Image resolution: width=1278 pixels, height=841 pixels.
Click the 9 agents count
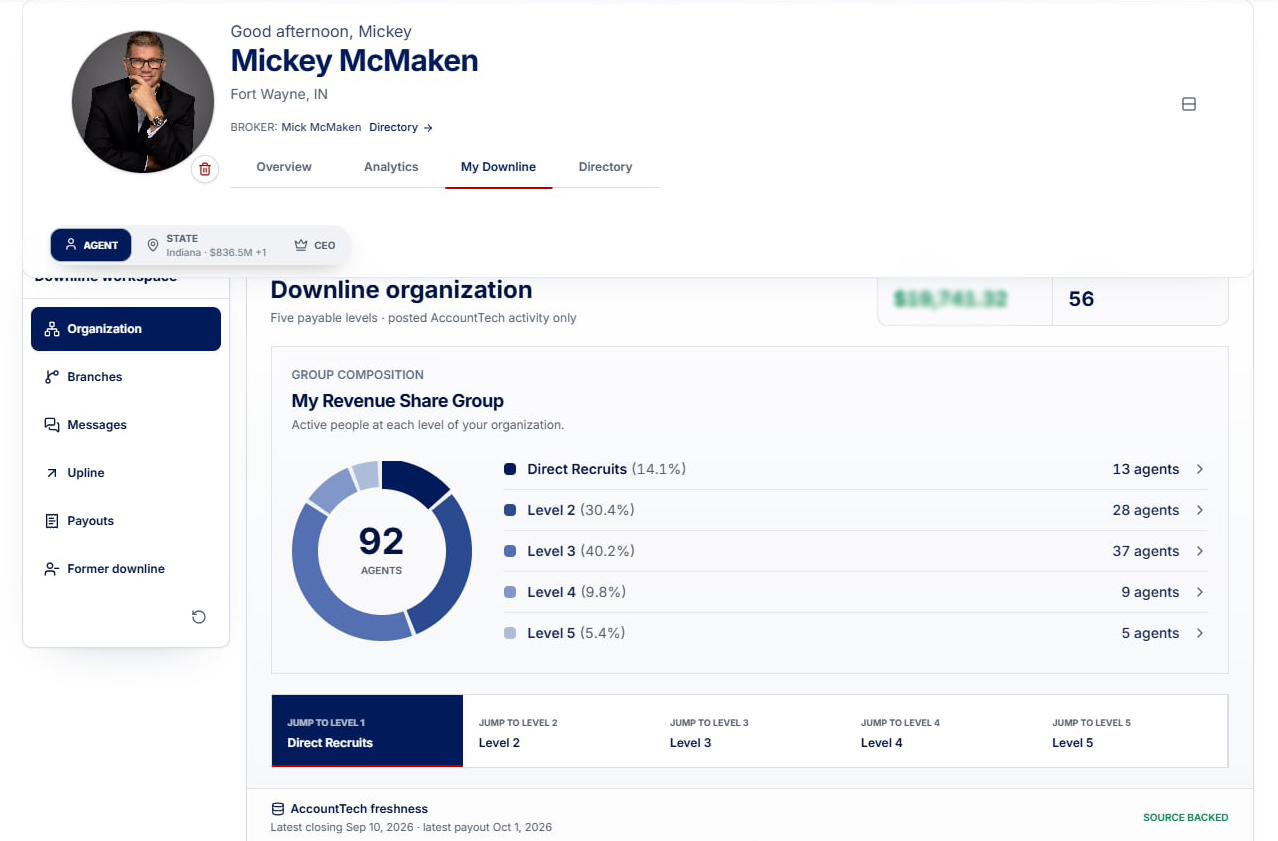pos(1150,592)
